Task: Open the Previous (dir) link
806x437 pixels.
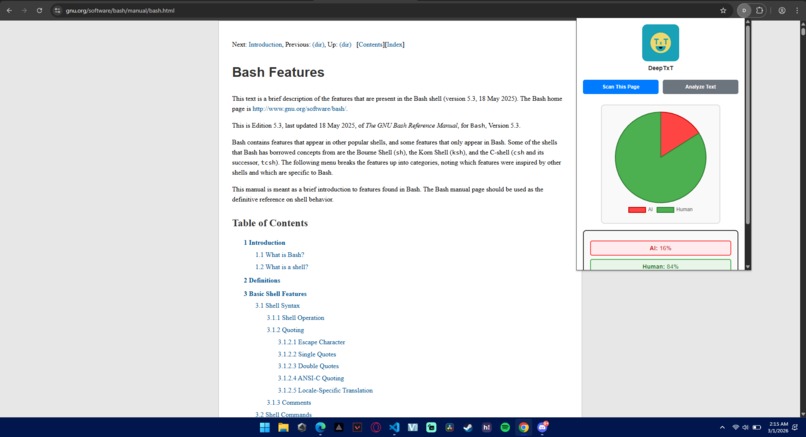Action: point(318,45)
